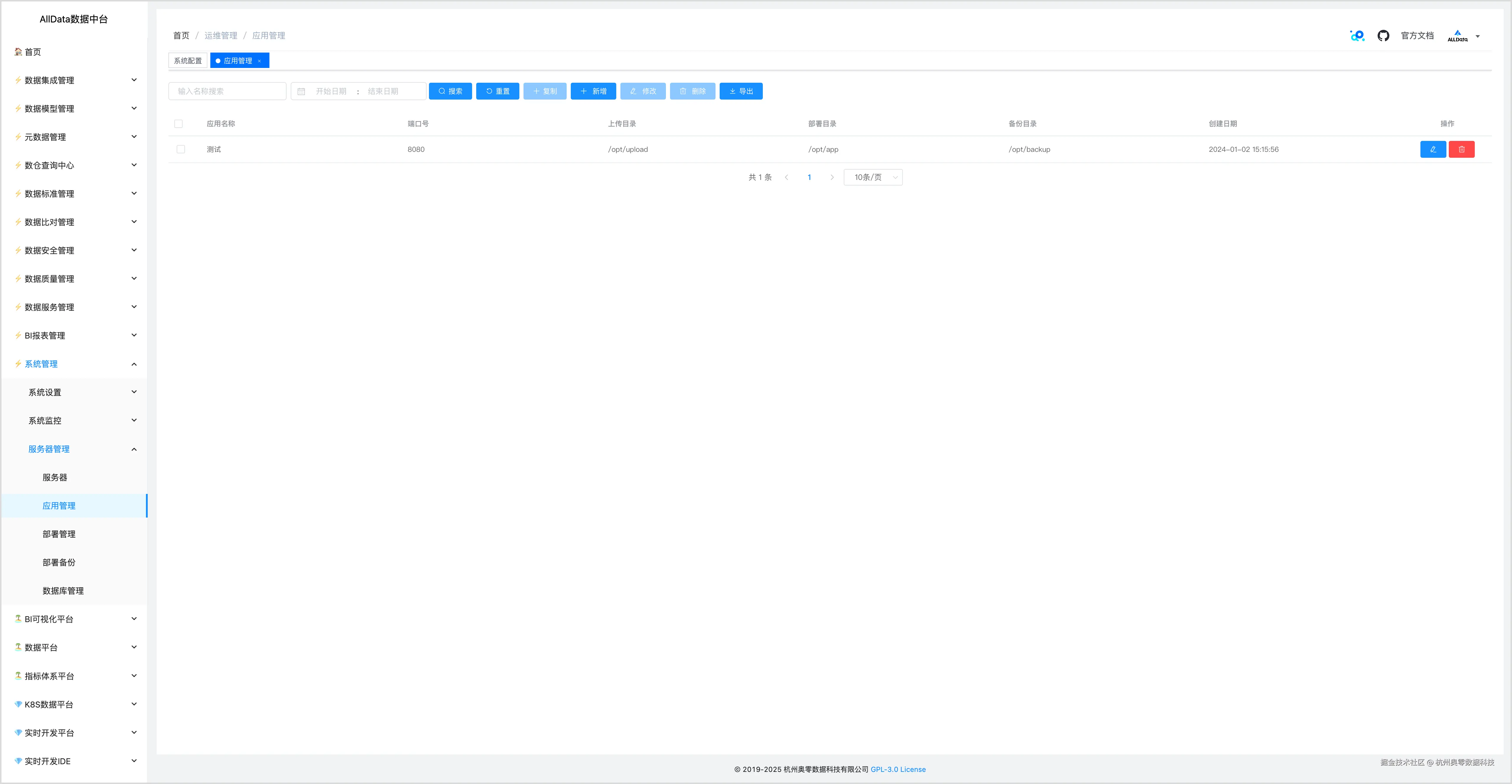Screen dimensions: 1512x784
Task: Click the 导出 export button
Action: [x=741, y=92]
